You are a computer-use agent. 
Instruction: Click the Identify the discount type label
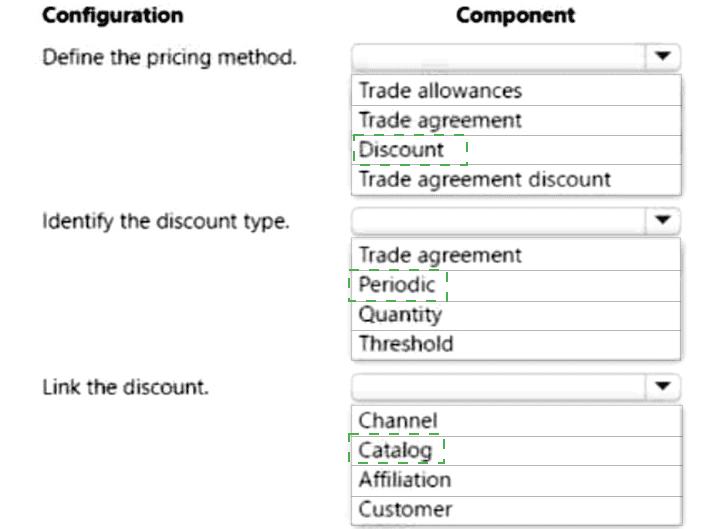[x=165, y=220]
